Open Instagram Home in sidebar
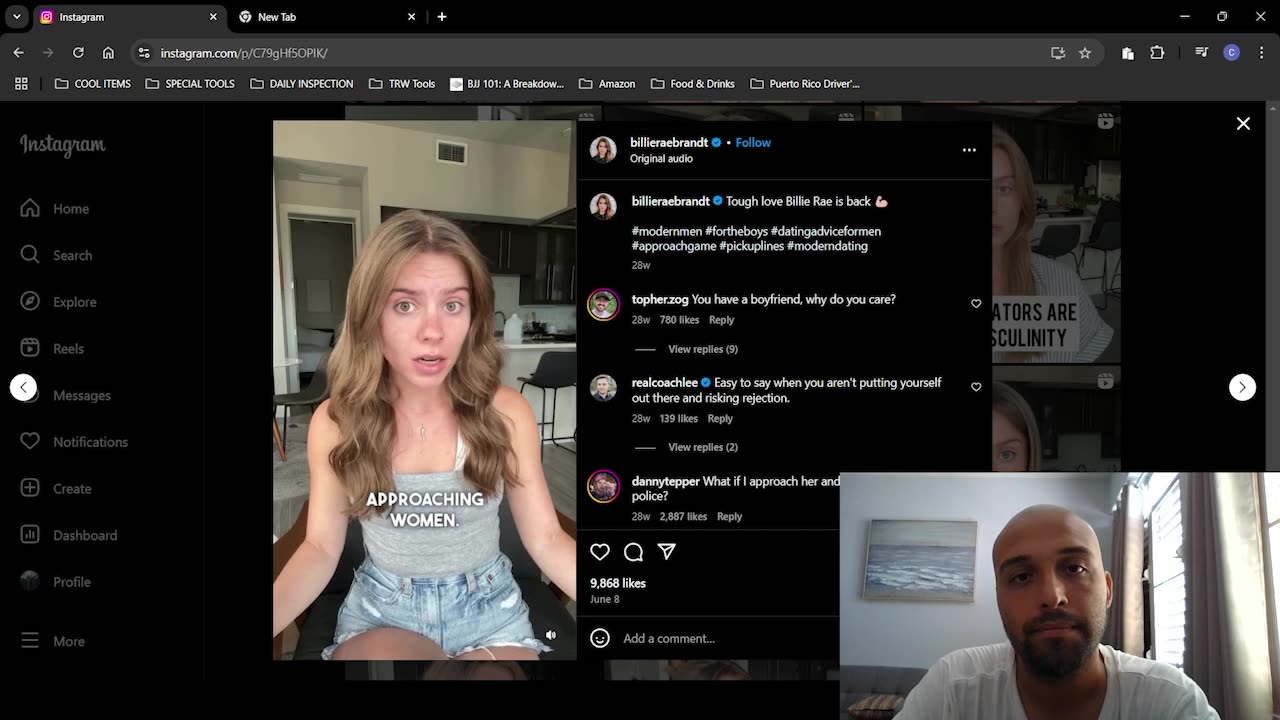This screenshot has height=720, width=1280. 55,208
